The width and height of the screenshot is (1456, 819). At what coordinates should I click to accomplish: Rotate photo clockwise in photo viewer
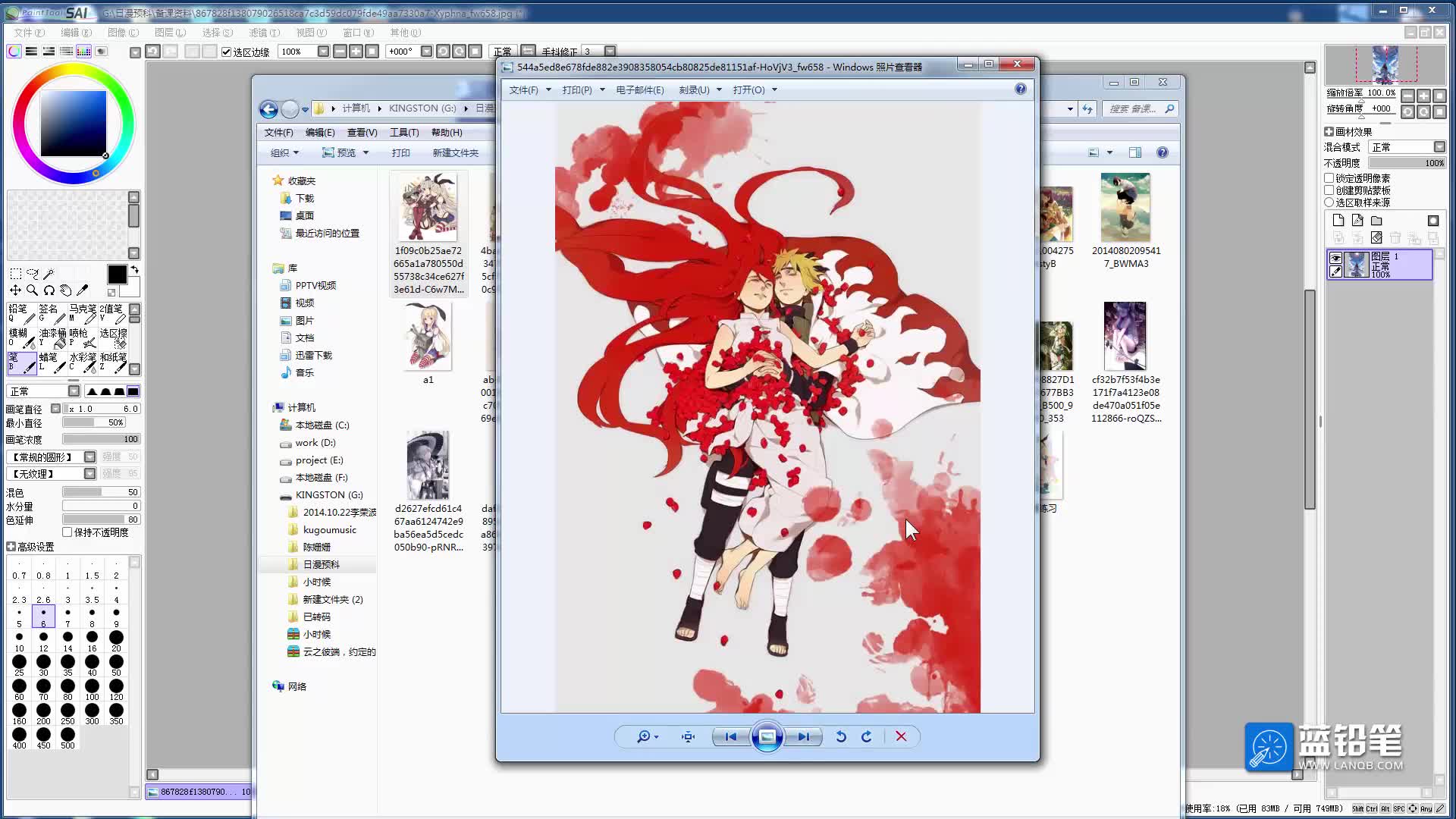(867, 736)
